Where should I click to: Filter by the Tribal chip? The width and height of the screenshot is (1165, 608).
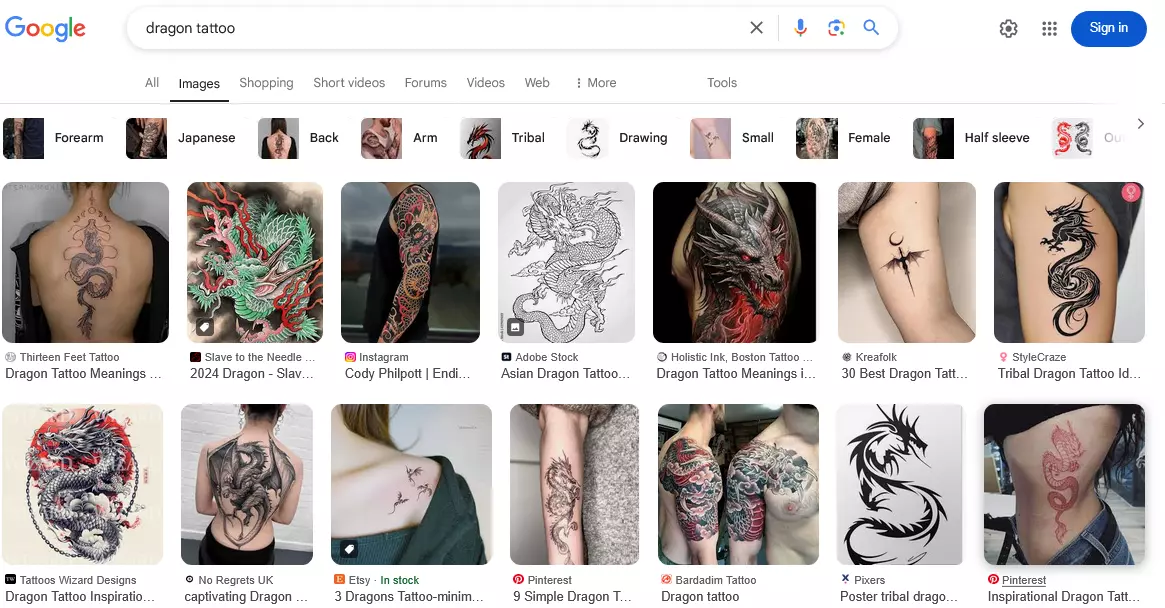point(503,138)
